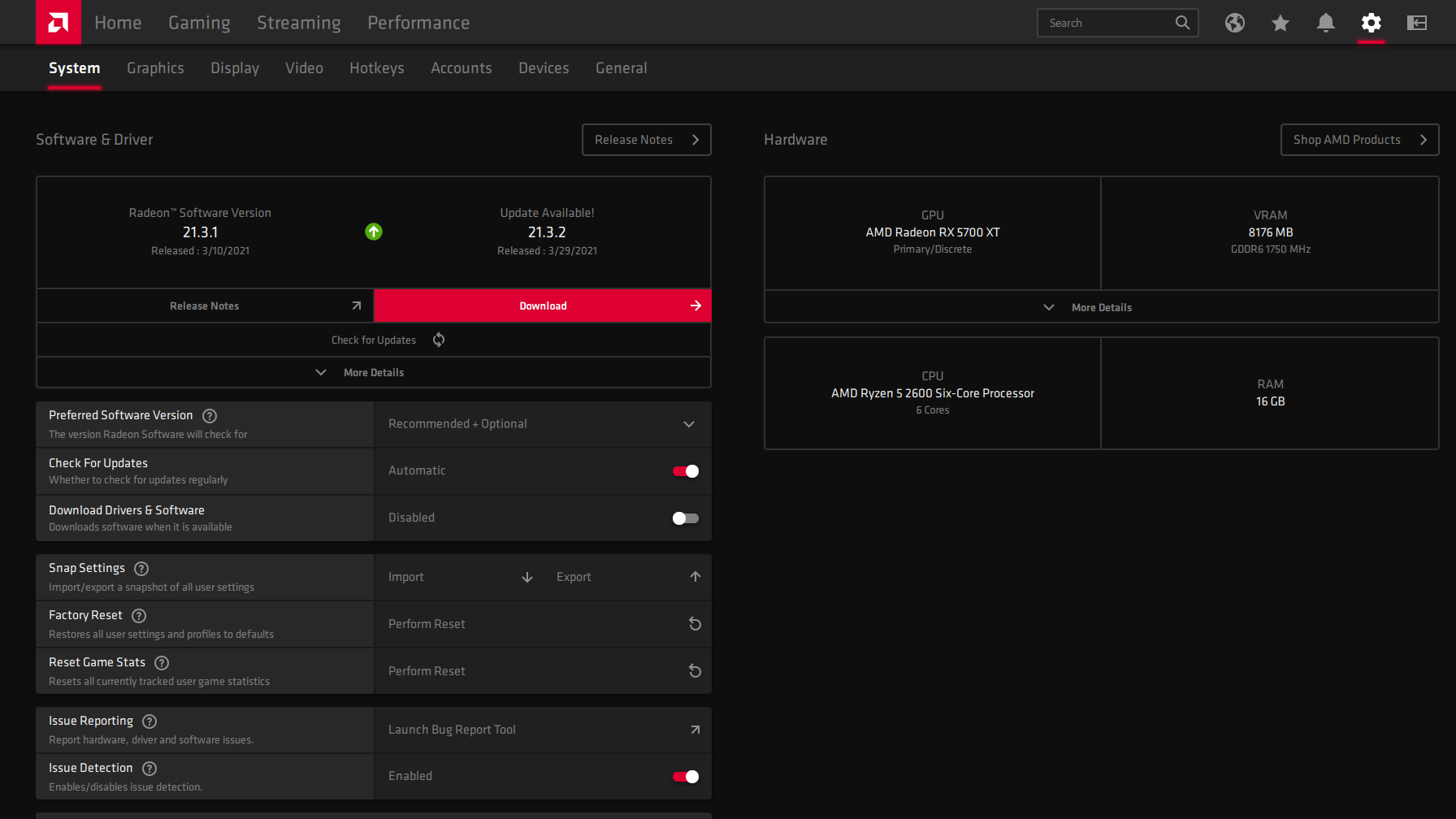This screenshot has width=1456, height=819.
Task: Download the 21.3.2 driver update
Action: [x=543, y=305]
